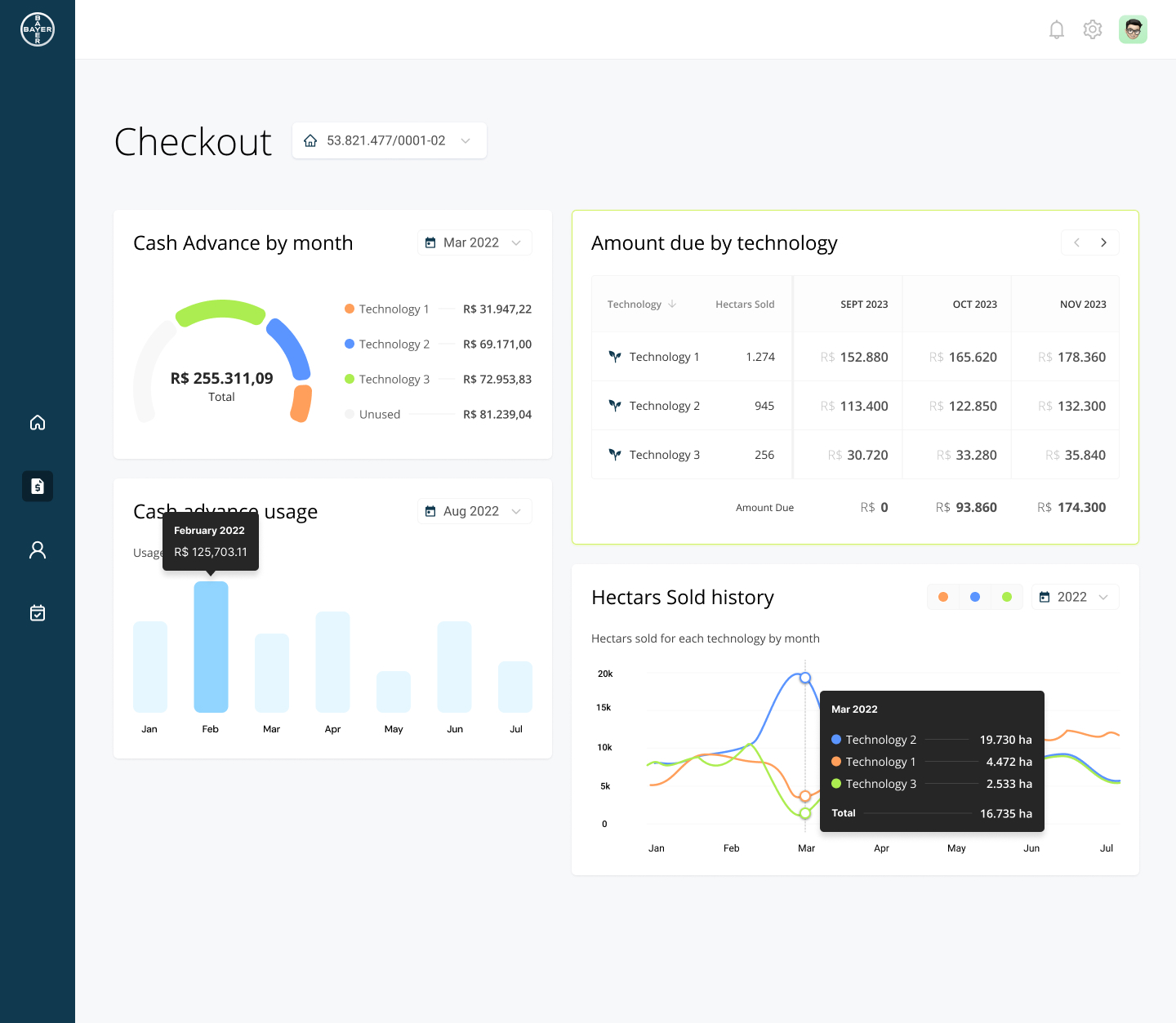Click the blue Mar data point on line chart

pos(805,678)
